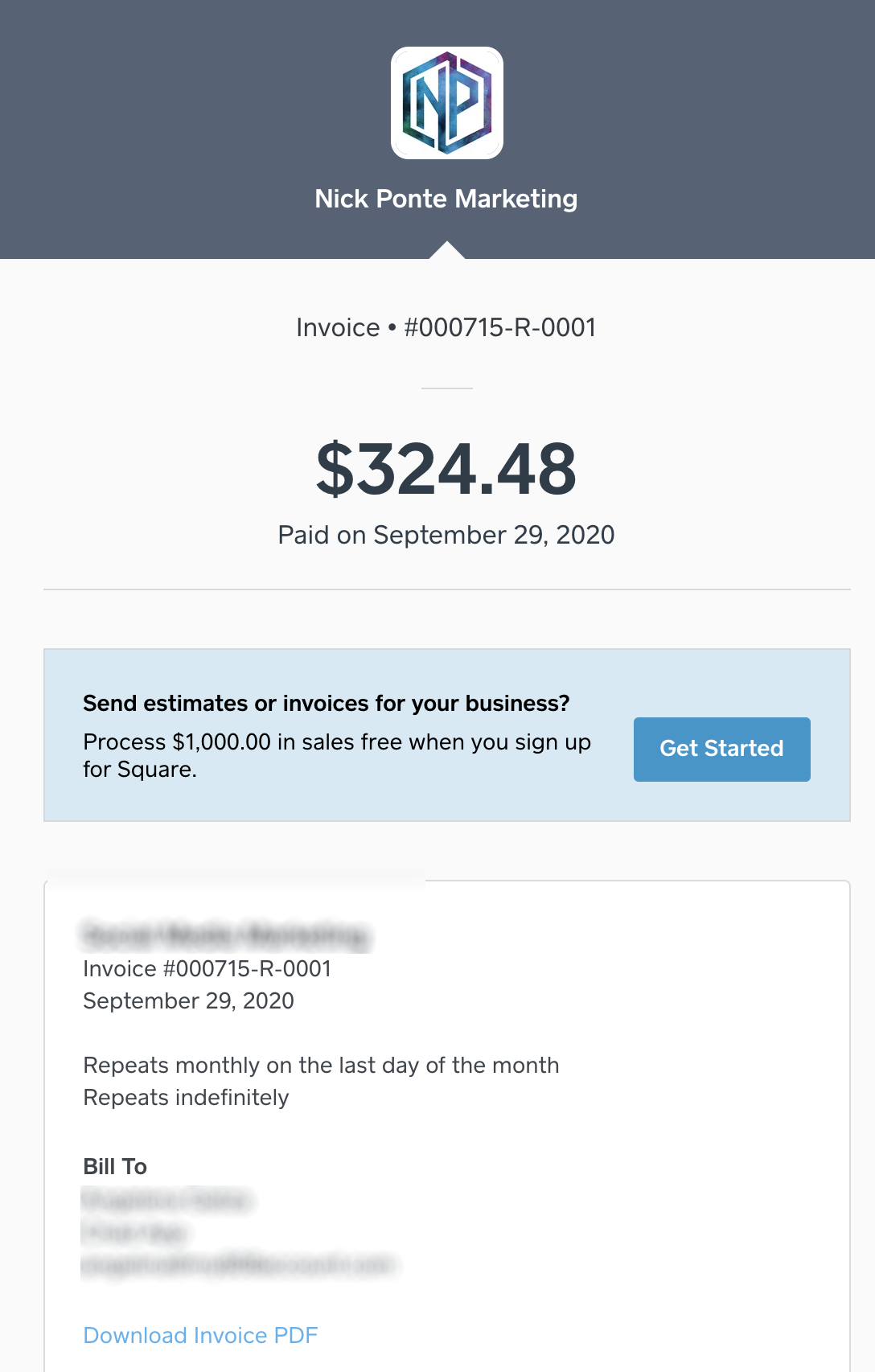Viewport: 875px width, 1372px height.
Task: Click Invoice #000715-R-0001 line in details card
Action: (x=207, y=968)
